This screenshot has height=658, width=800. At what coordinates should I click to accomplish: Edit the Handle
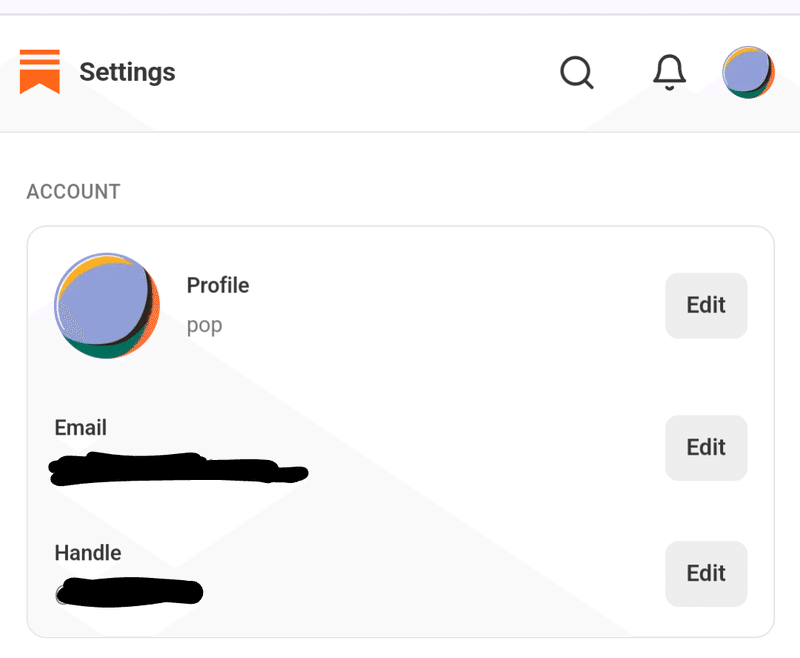point(706,574)
